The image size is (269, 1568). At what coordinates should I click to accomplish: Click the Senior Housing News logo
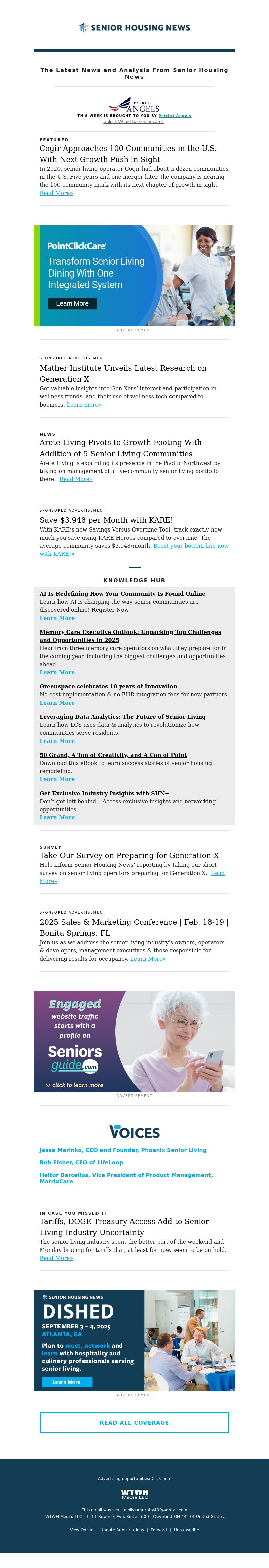point(134,28)
